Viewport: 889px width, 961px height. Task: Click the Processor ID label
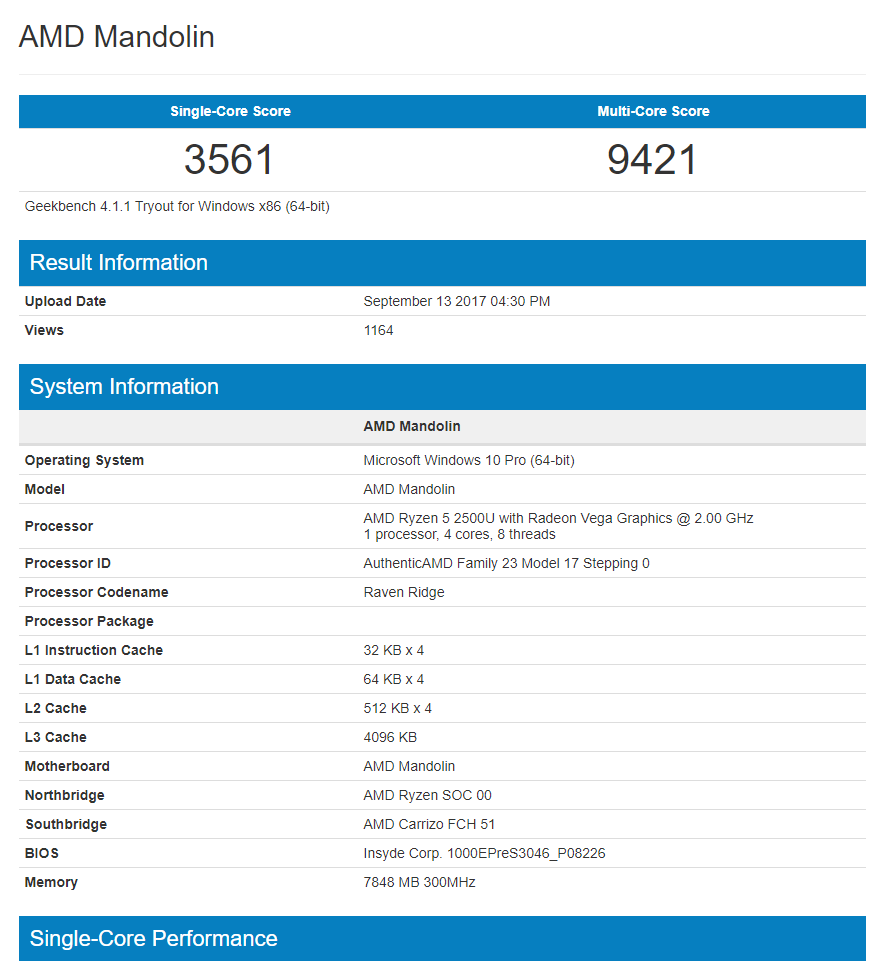tap(67, 563)
